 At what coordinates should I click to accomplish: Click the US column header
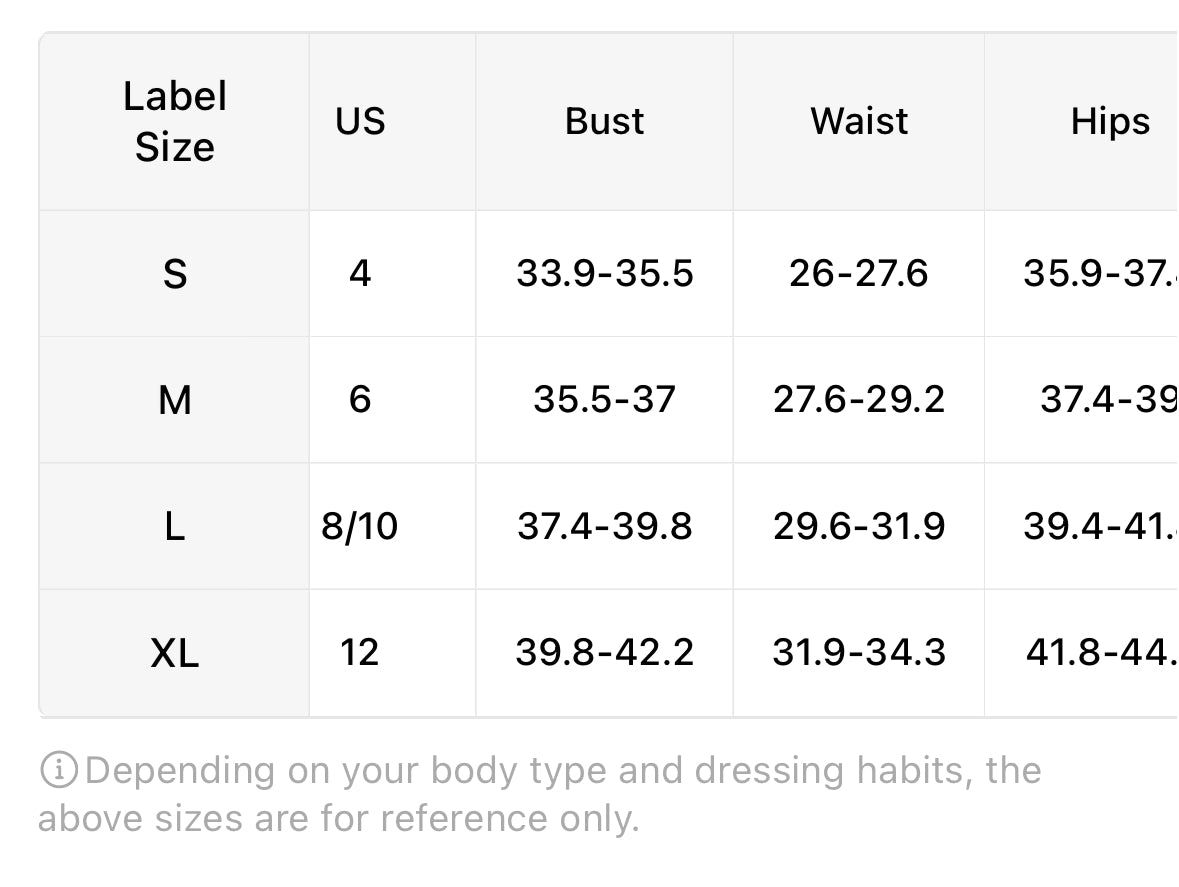click(360, 121)
